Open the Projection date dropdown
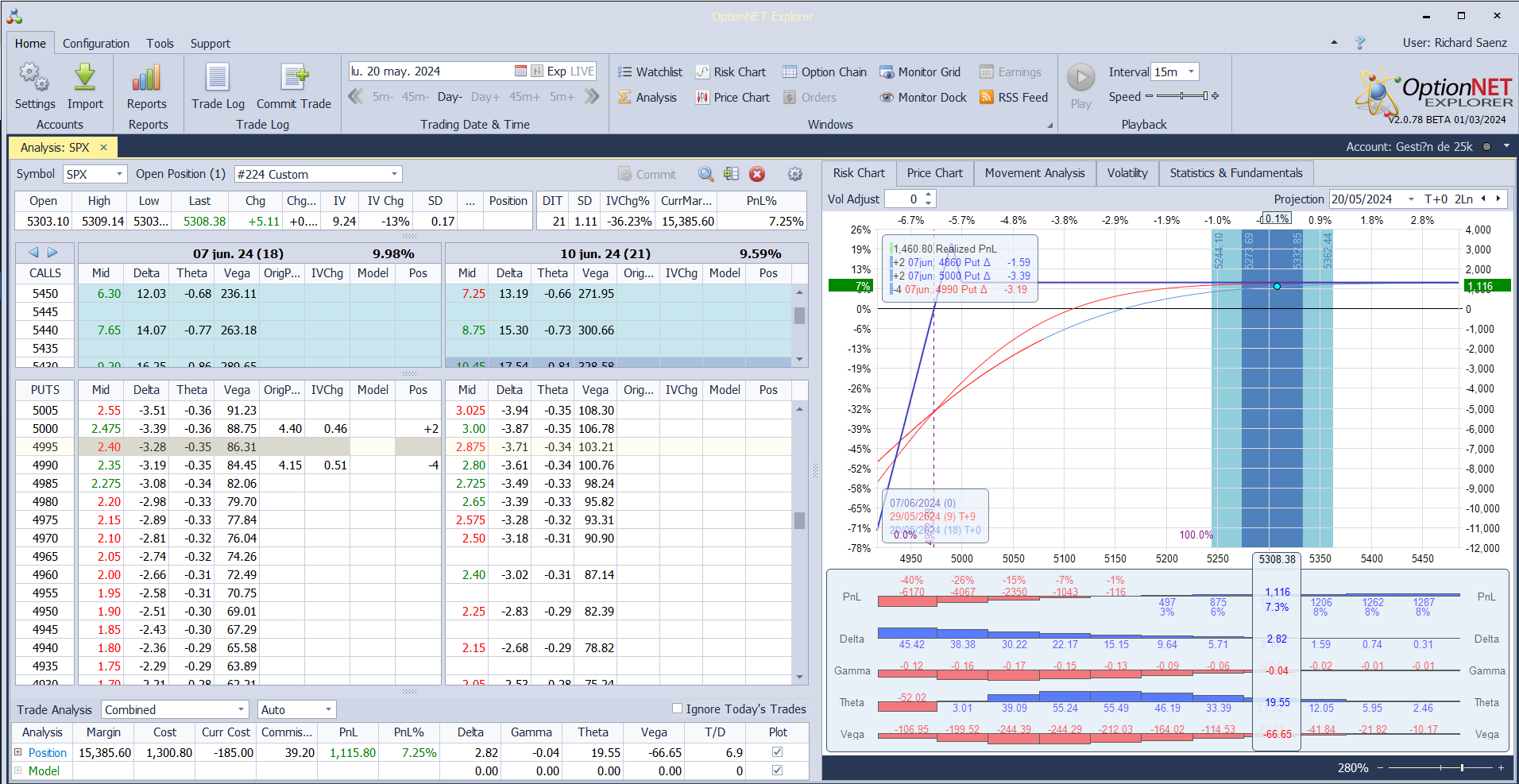 pyautogui.click(x=1411, y=199)
